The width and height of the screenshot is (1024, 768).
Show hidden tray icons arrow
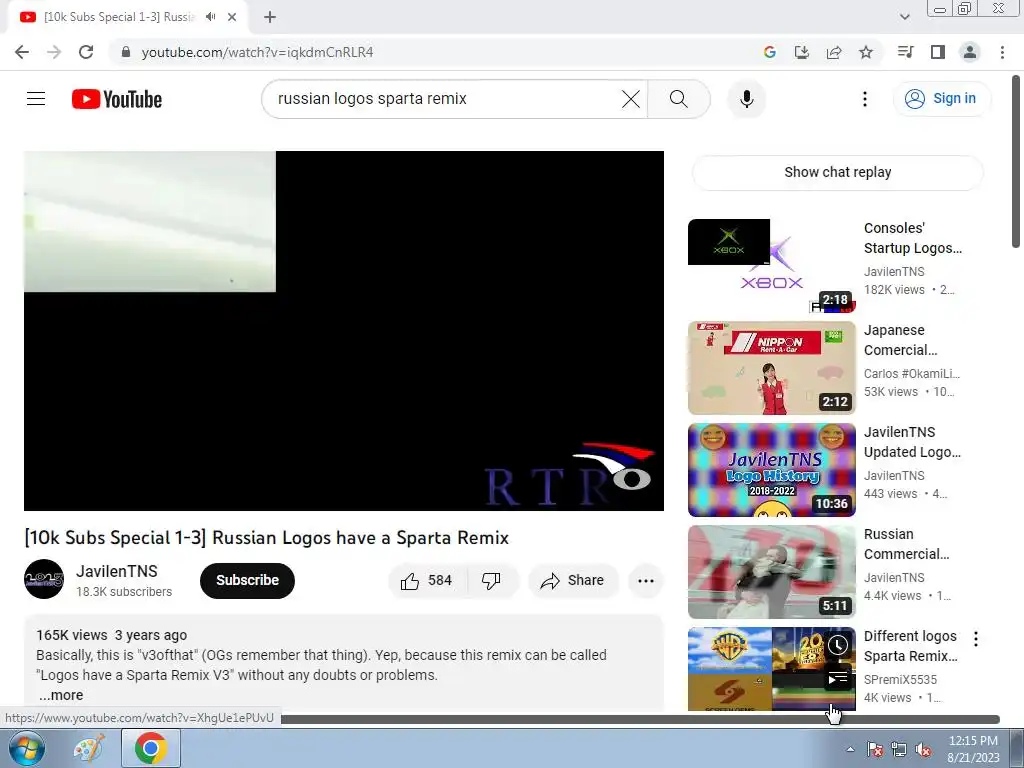[850, 750]
